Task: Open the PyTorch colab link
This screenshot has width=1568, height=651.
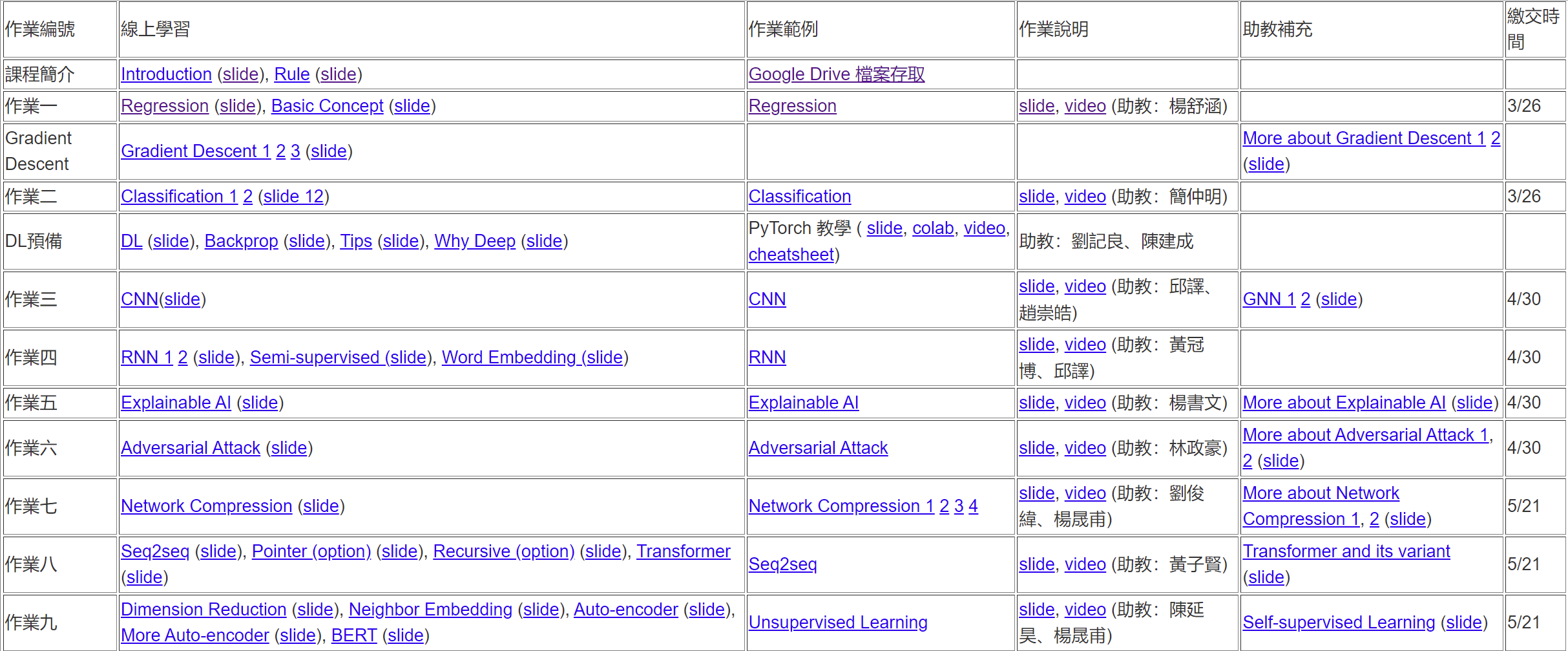Action: [933, 228]
